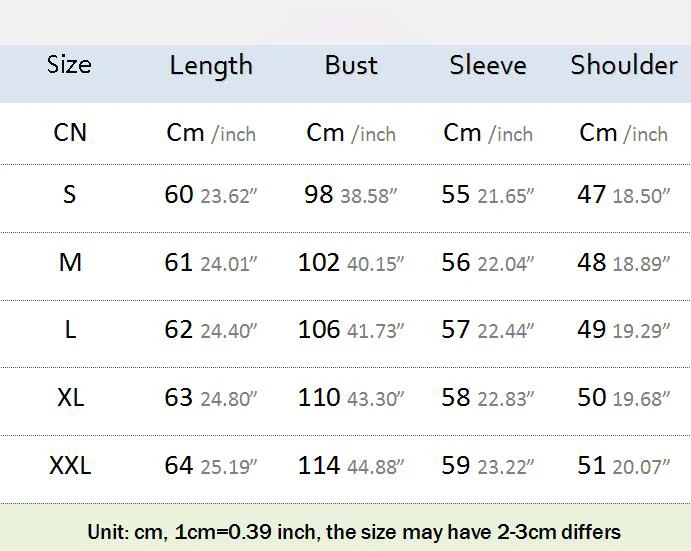Click the Bust column header
The image size is (691, 551).
tap(351, 65)
